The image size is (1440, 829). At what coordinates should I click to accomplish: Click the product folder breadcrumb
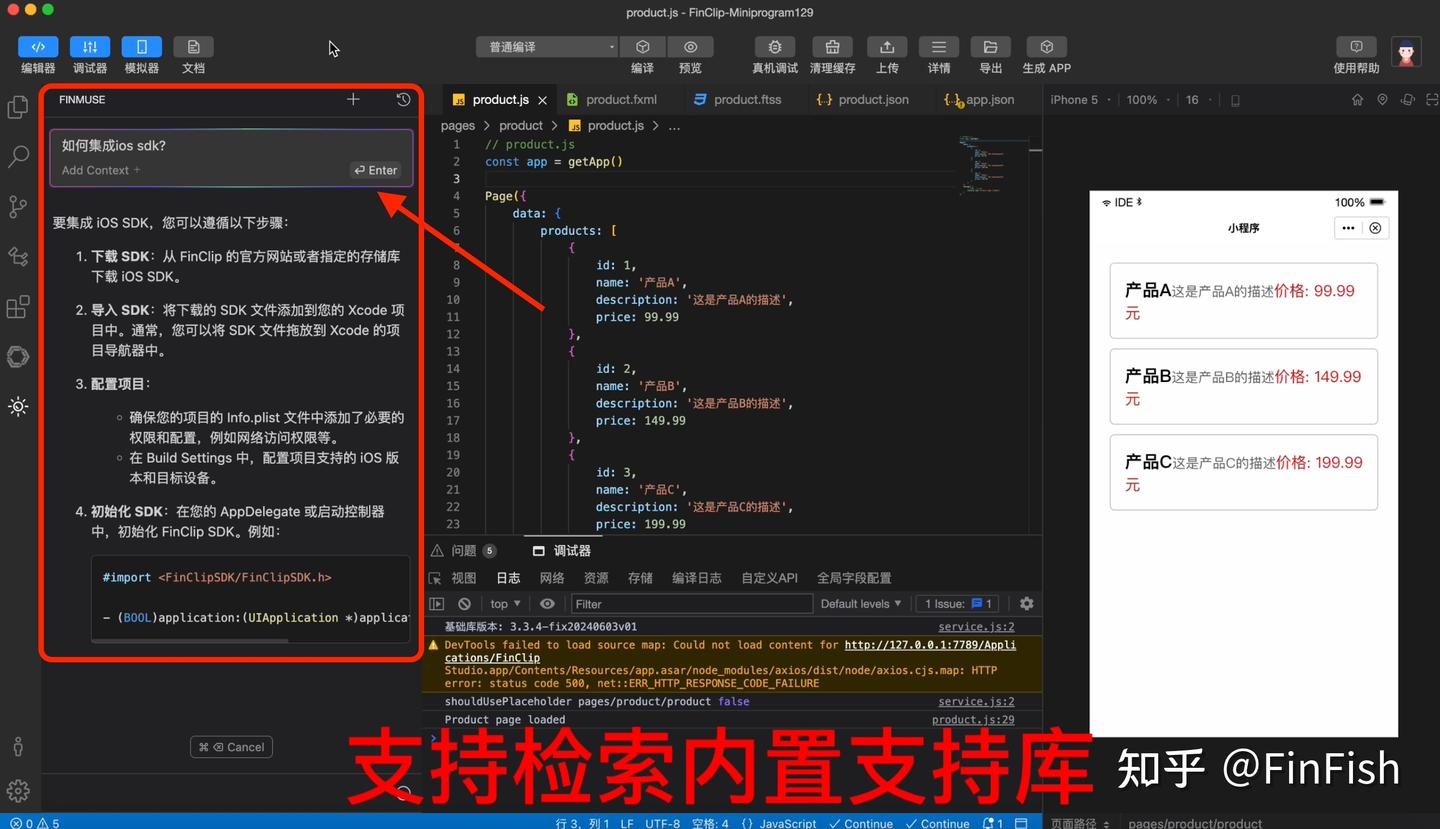click(x=521, y=126)
